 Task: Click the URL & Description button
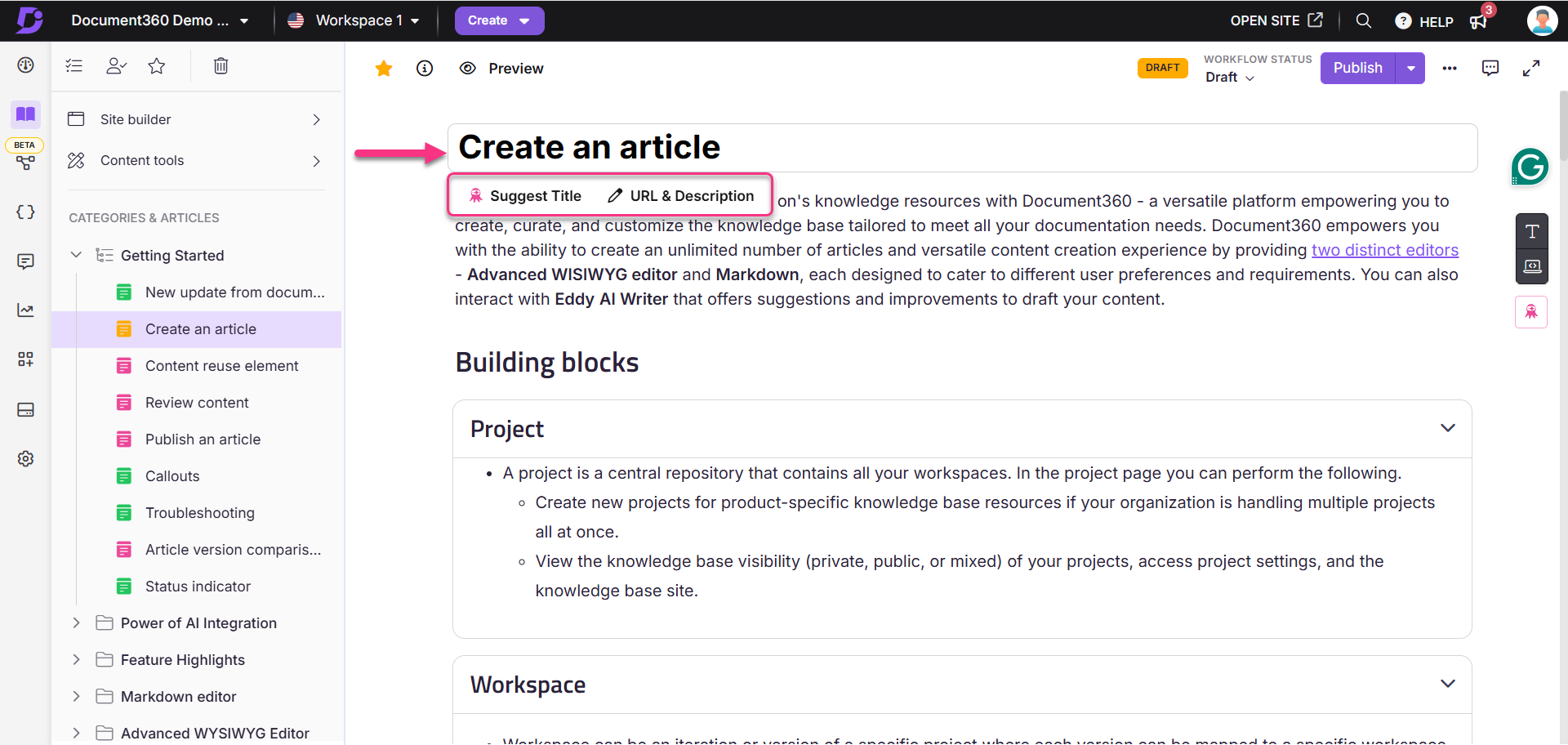[680, 195]
